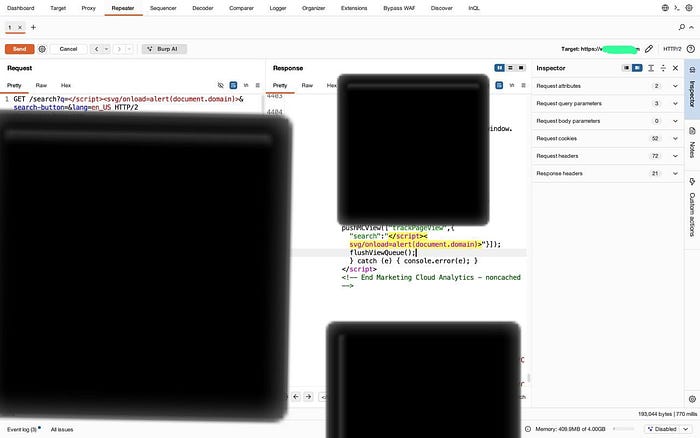Expand all Inspector sections icon

pyautogui.click(x=651, y=68)
